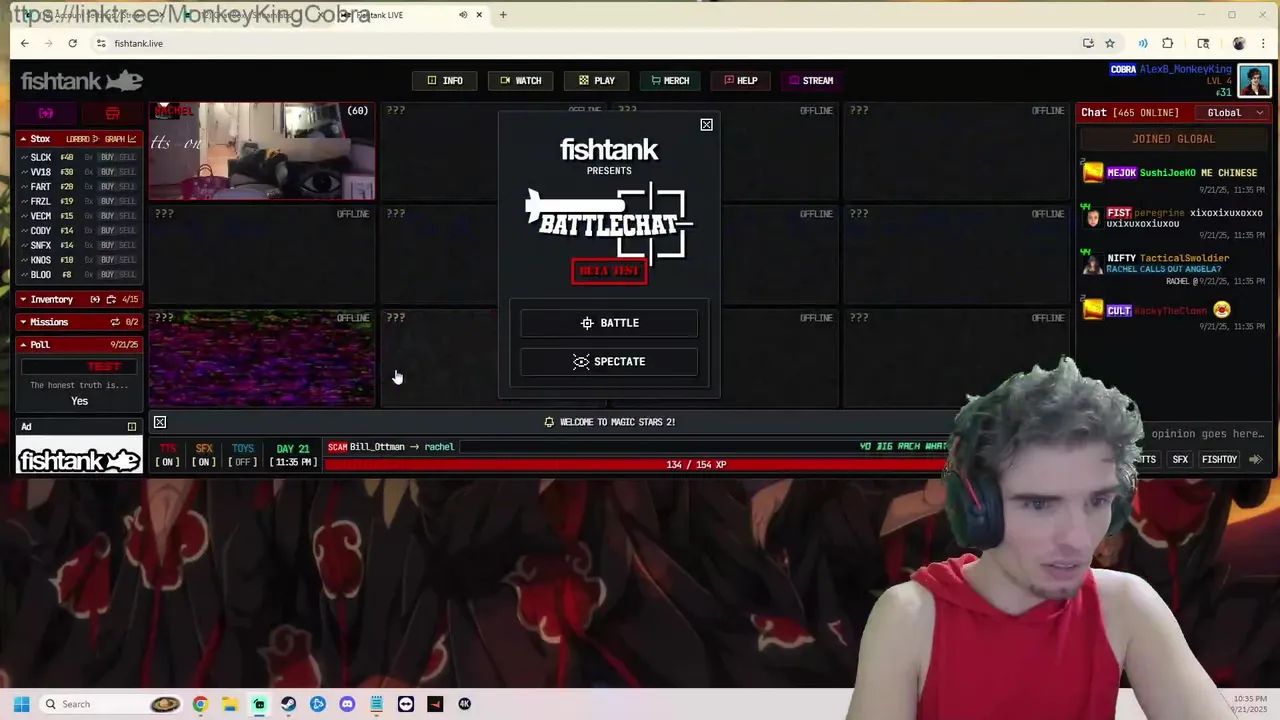Image resolution: width=1280 pixels, height=720 pixels.
Task: Sell BLOO stock
Action: click(127, 275)
